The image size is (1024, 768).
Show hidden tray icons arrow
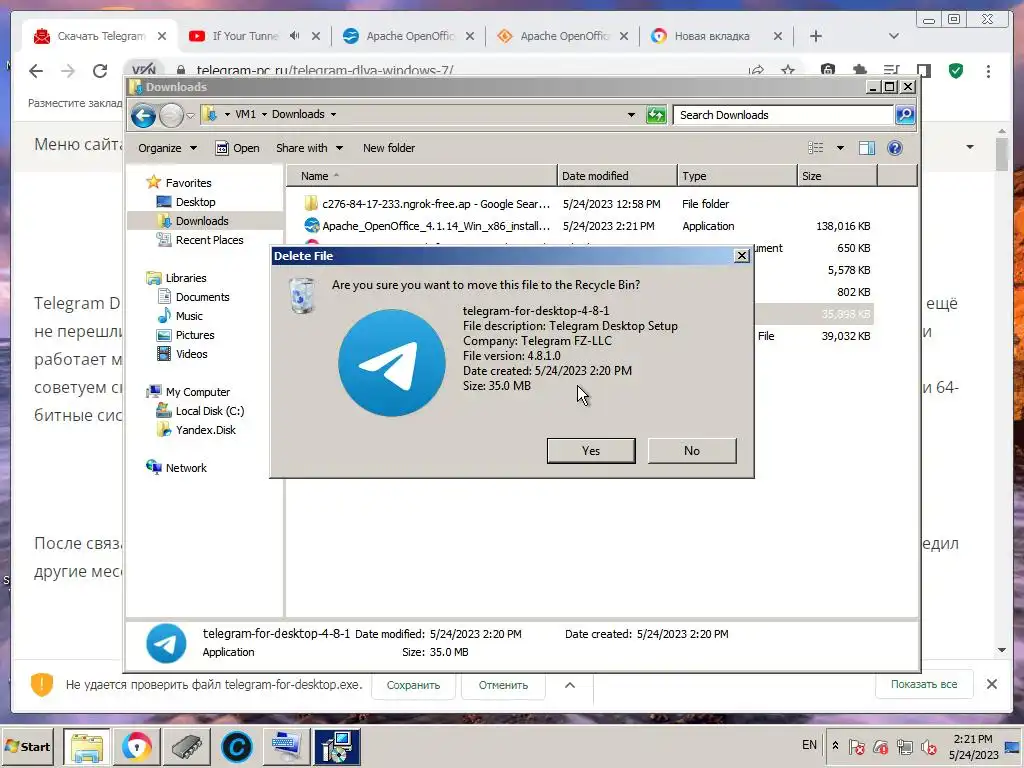click(x=835, y=746)
